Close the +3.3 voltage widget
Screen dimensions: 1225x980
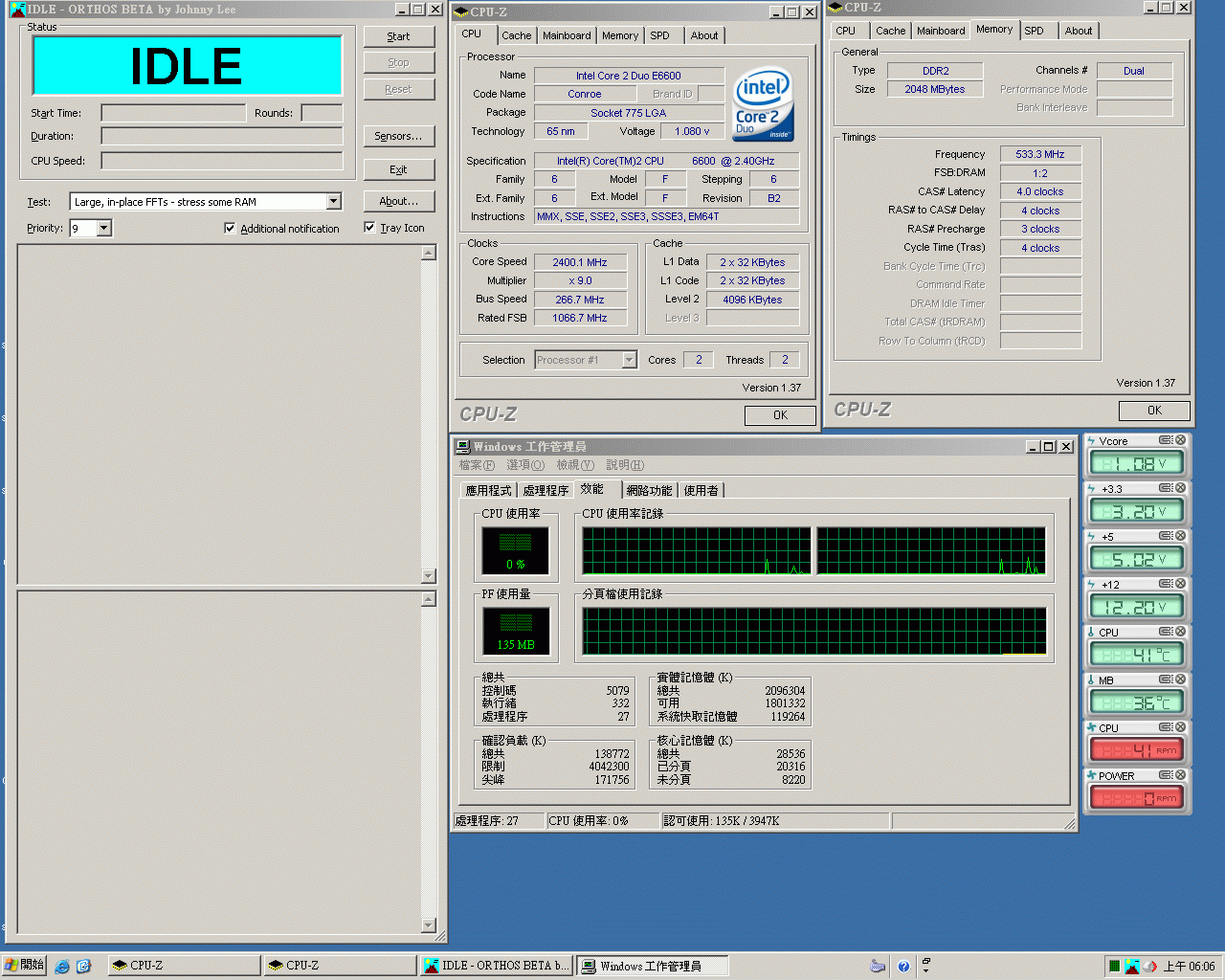pos(1180,488)
